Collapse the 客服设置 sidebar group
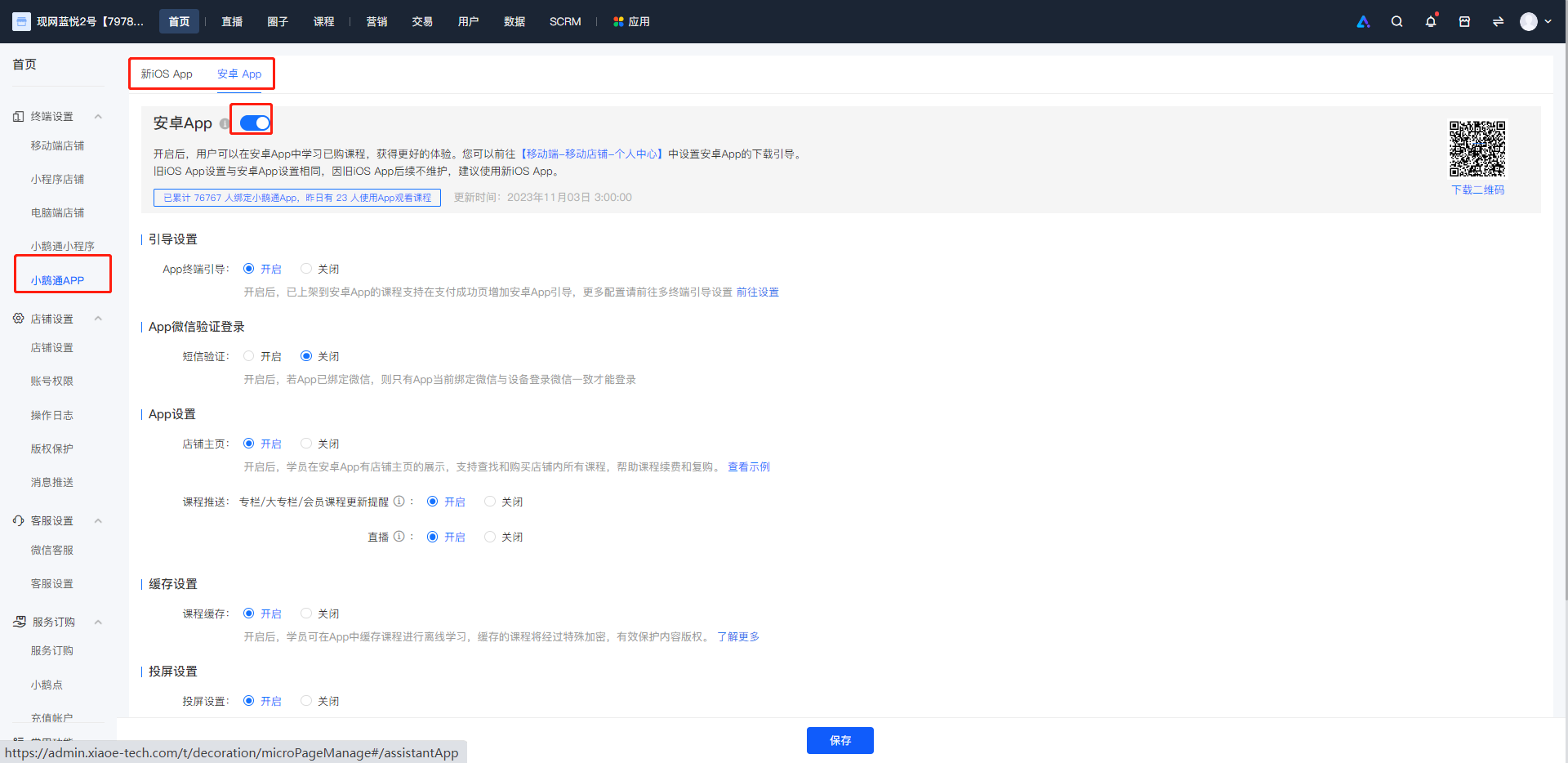The height and width of the screenshot is (763, 1568). (x=98, y=521)
